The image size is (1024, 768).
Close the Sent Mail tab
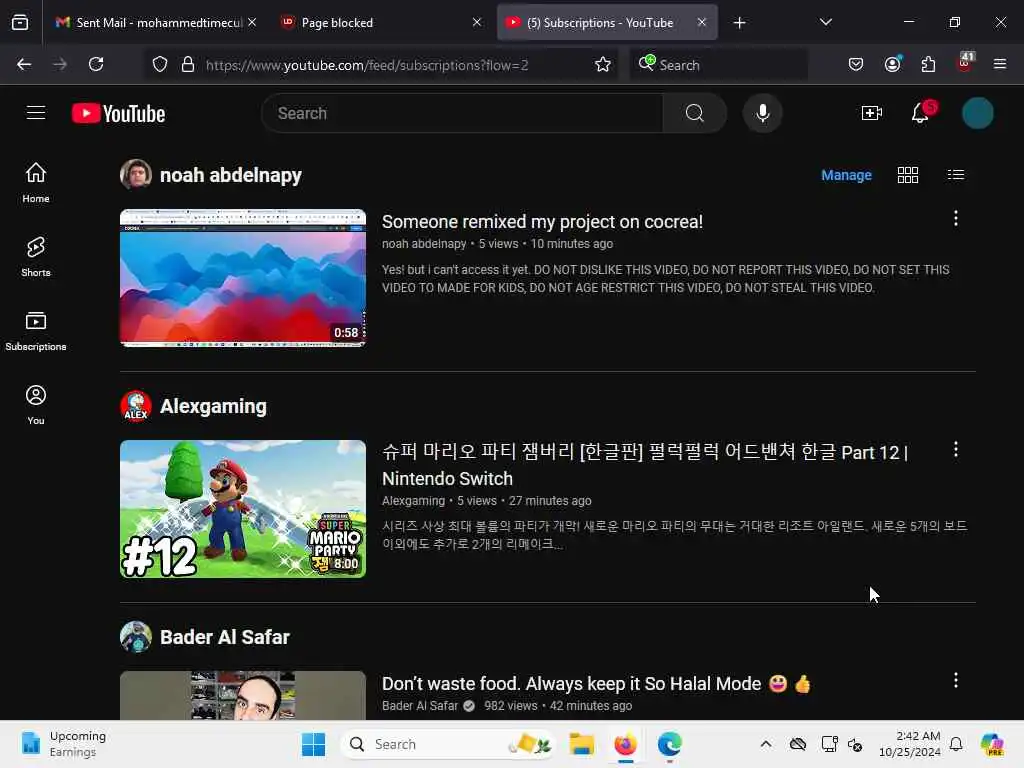[252, 22]
